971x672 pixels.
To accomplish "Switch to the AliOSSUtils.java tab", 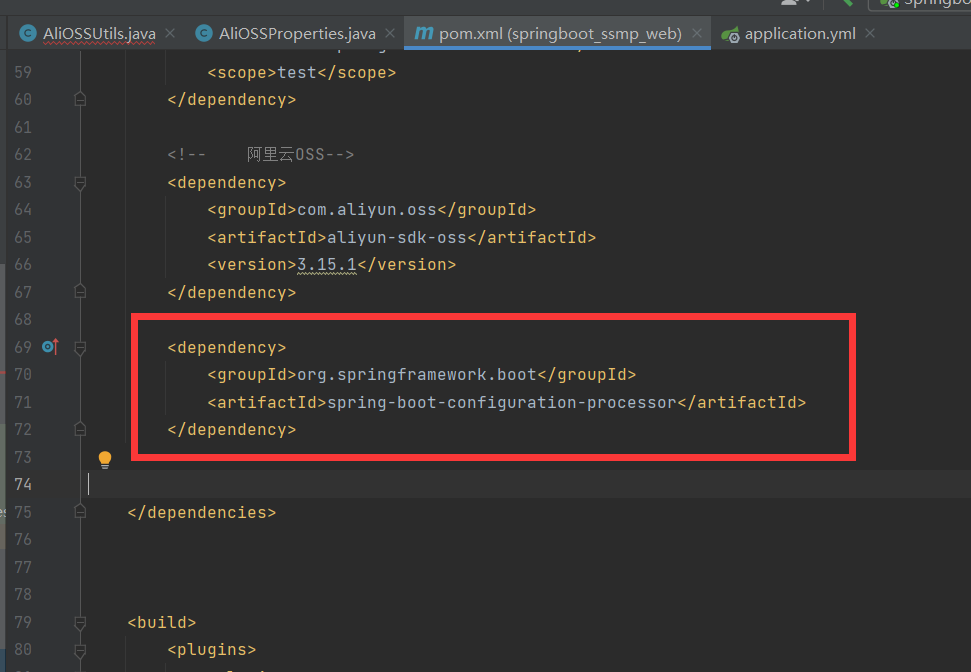I will pos(99,33).
